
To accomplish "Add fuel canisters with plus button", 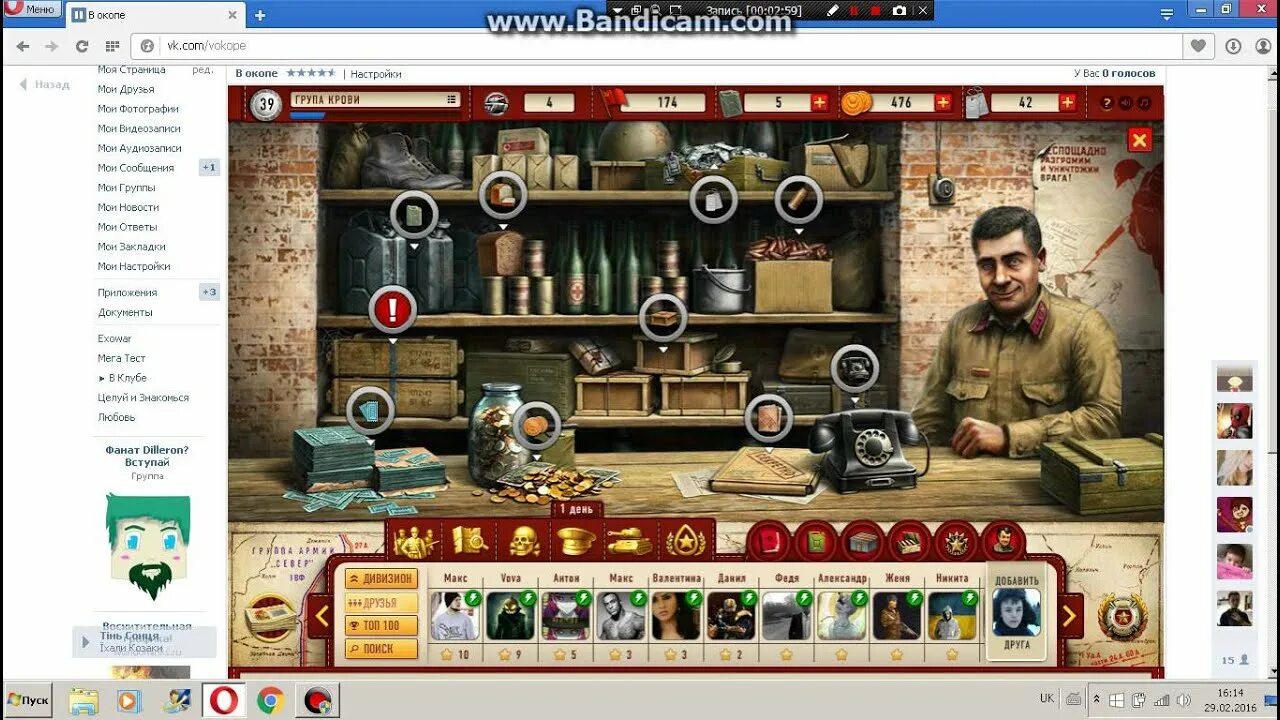I will [x=819, y=102].
